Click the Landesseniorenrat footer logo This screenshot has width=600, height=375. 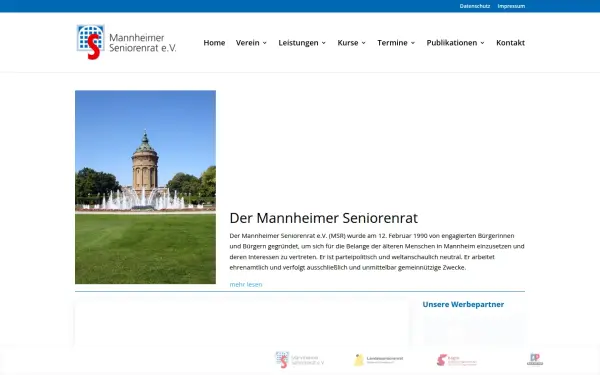[378, 360]
